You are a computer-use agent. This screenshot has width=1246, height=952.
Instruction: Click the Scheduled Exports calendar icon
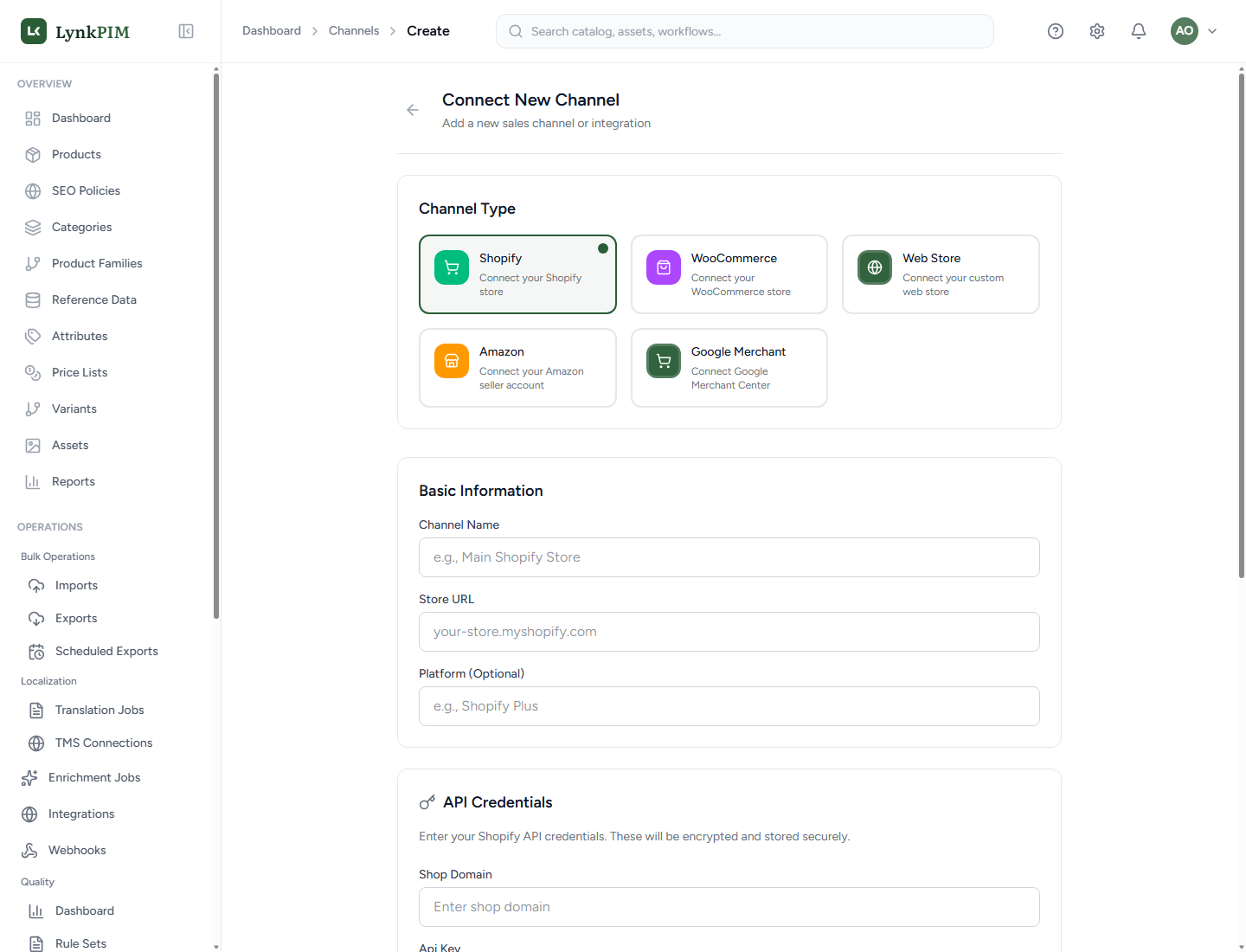(36, 651)
